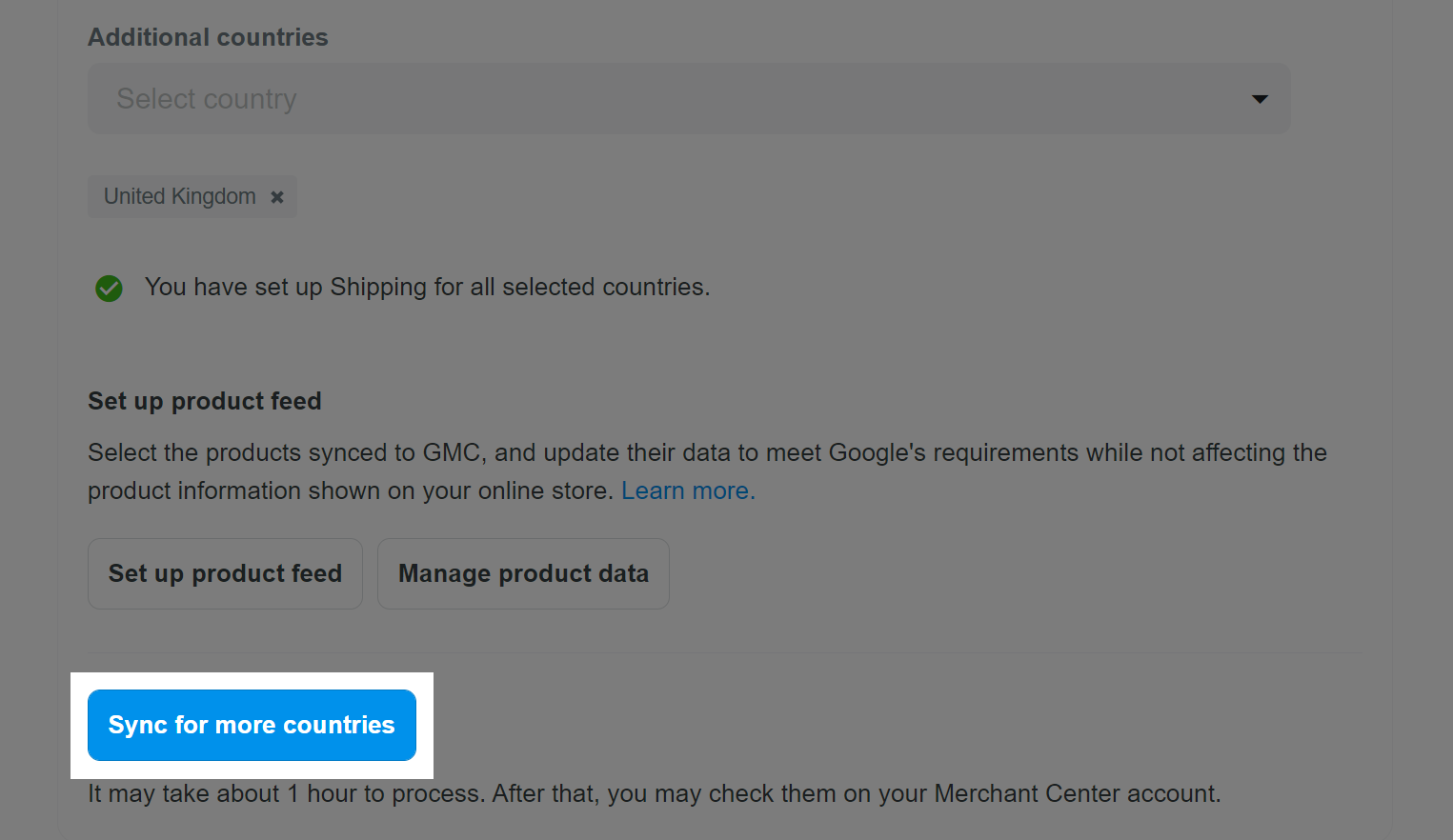
Task: Click the Additional countries heading
Action: point(208,37)
